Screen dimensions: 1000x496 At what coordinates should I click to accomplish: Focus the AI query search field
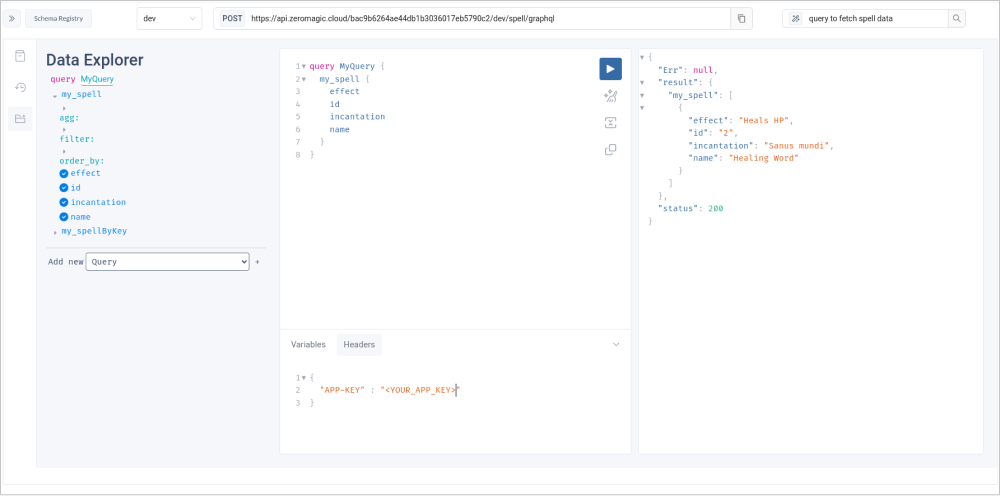tap(877, 18)
